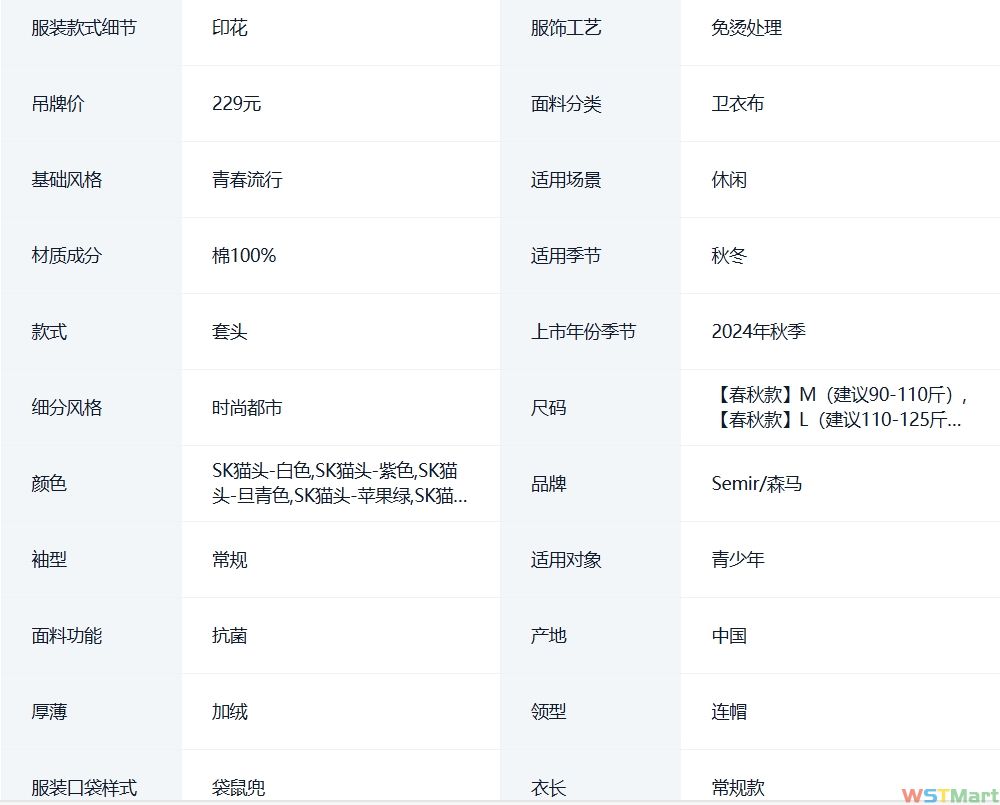Image resolution: width=1000 pixels, height=805 pixels.
Task: Click the 服饰工艺 value 免烫处理
Action: click(x=746, y=28)
